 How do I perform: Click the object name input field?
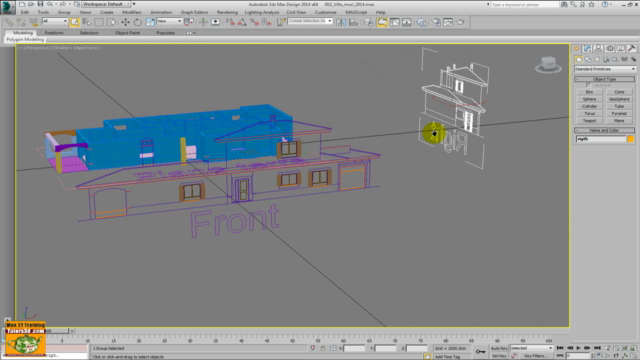(x=600, y=139)
